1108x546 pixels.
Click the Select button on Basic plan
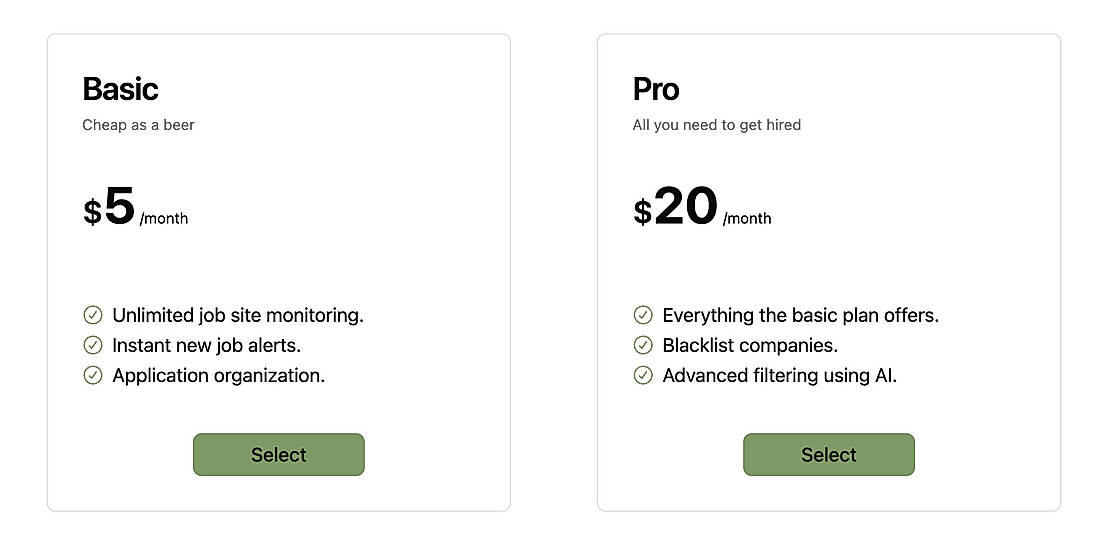(x=278, y=455)
